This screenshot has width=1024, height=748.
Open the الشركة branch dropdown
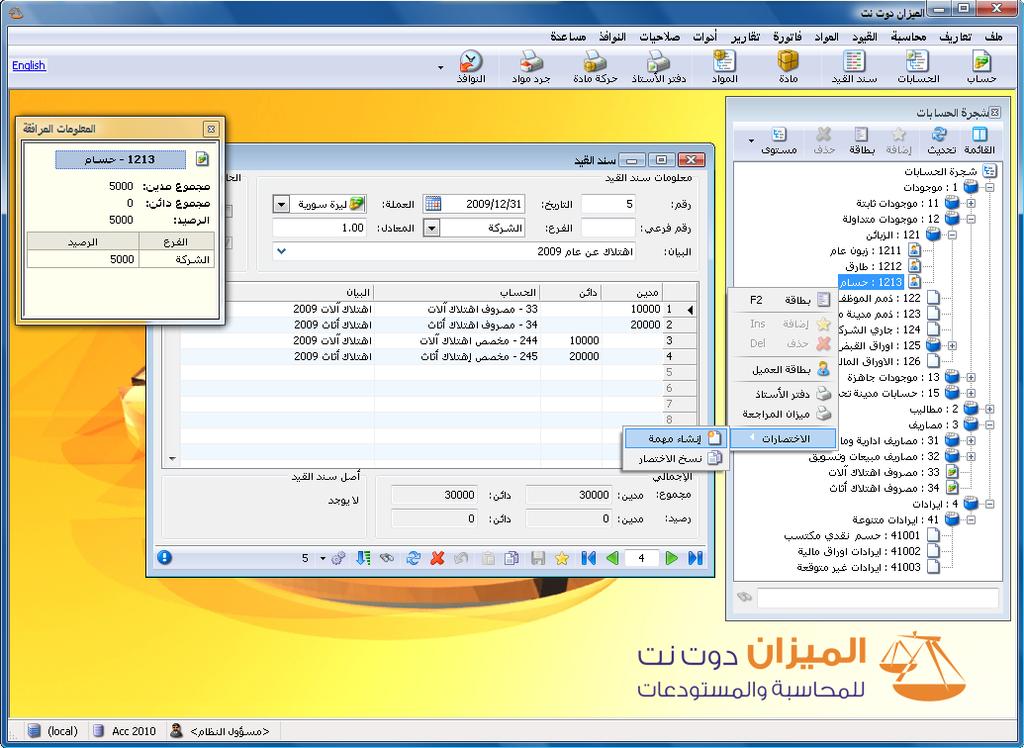coord(432,228)
